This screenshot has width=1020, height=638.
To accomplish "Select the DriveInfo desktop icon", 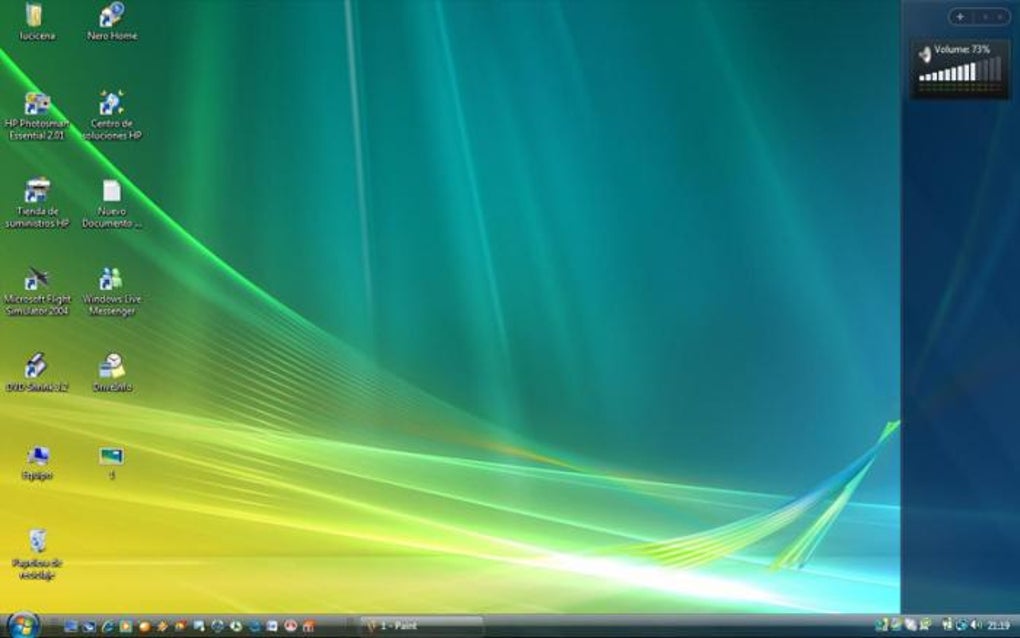I will coord(112,373).
